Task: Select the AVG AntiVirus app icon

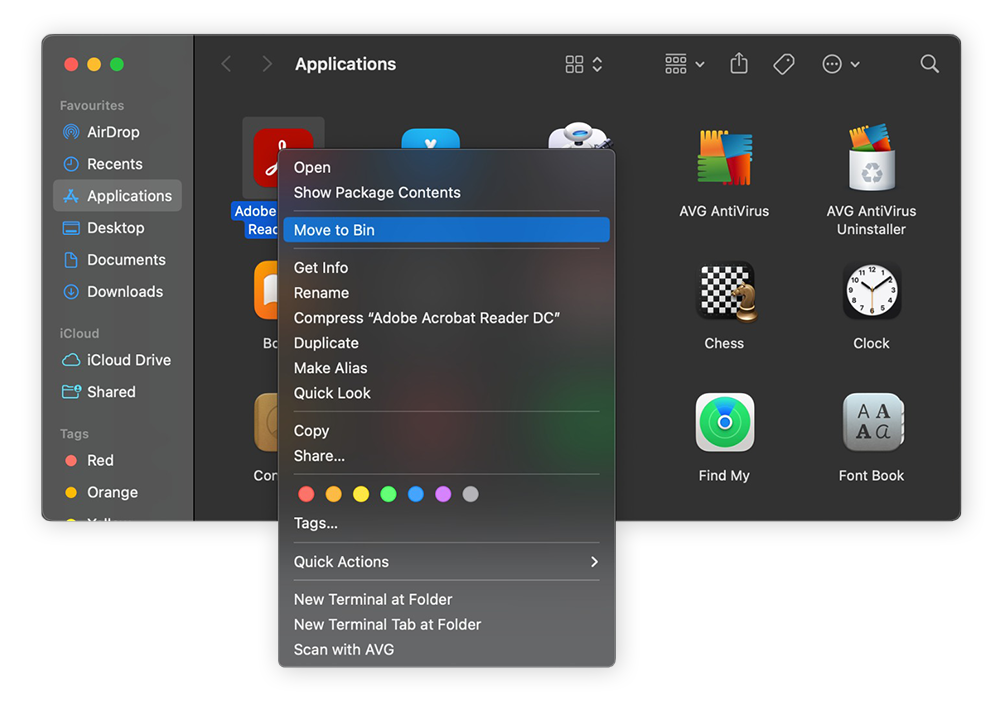Action: click(724, 158)
